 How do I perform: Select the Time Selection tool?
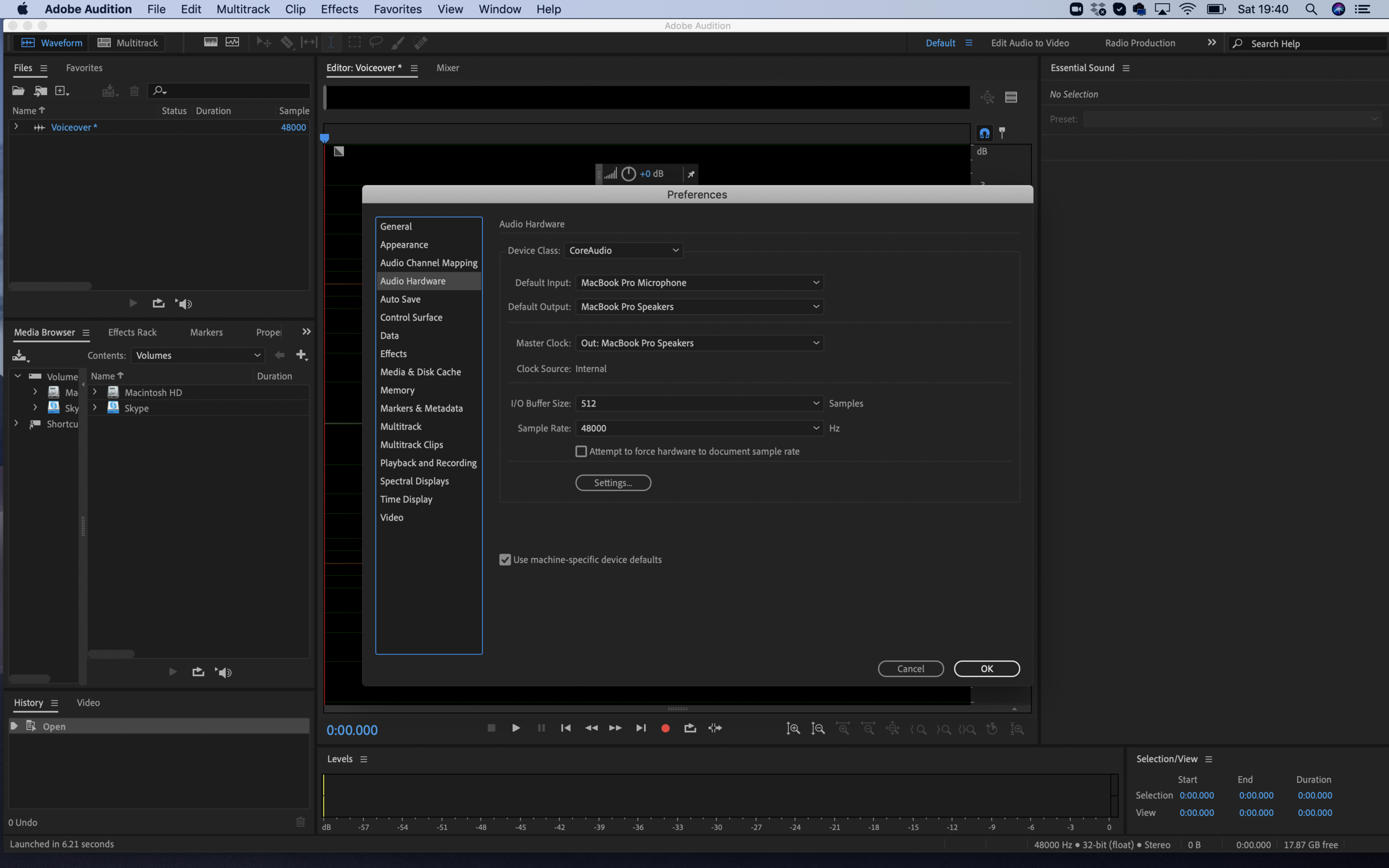tap(331, 42)
